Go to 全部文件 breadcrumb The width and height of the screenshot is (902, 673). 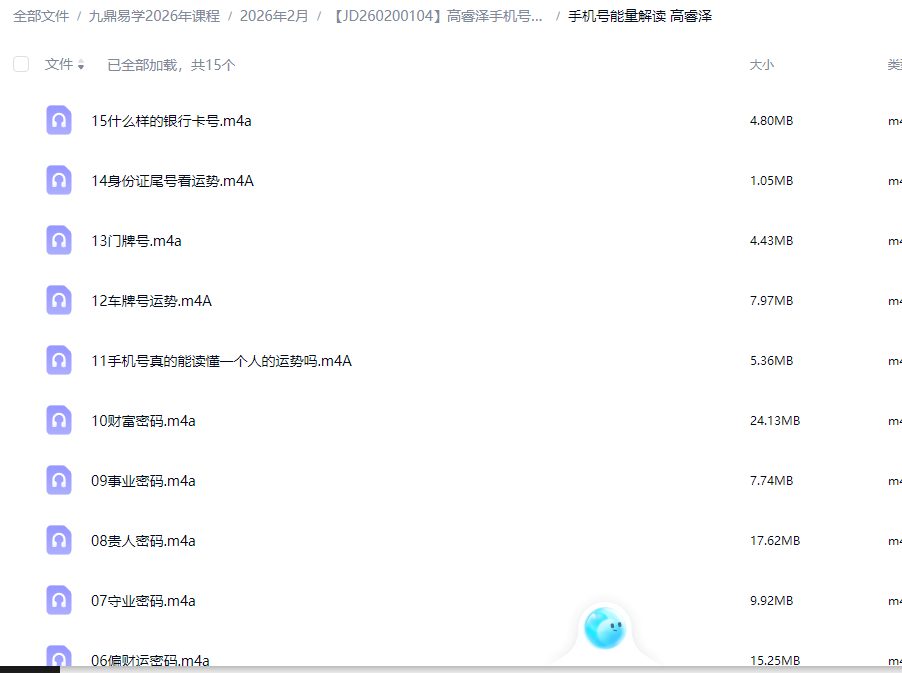(x=41, y=16)
